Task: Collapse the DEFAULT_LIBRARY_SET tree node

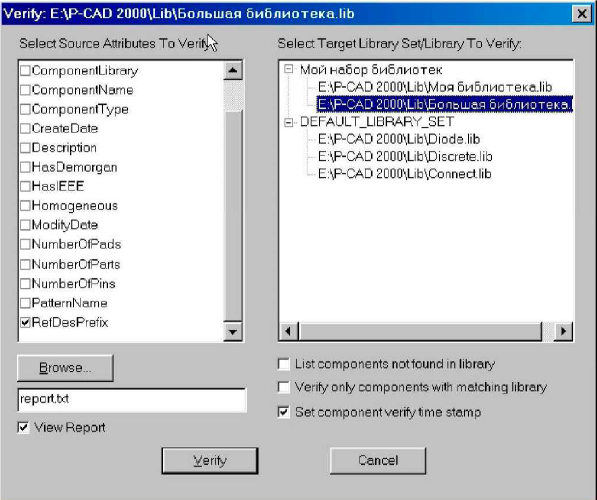Action: coord(289,122)
